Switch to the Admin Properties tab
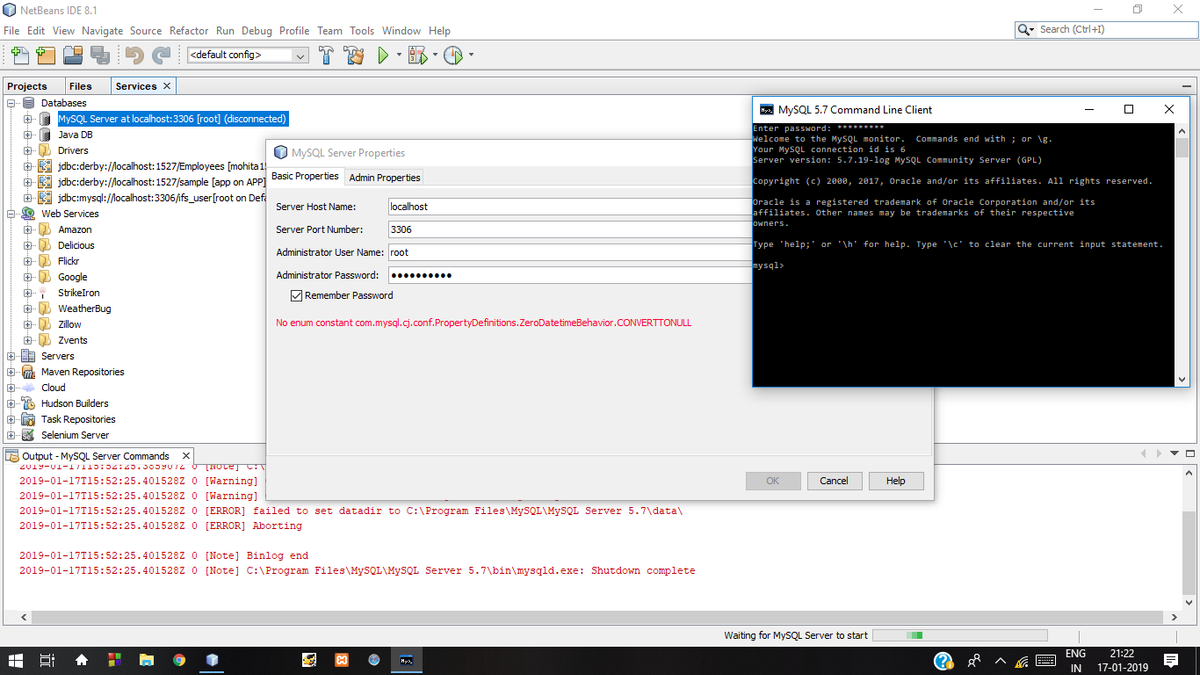The image size is (1200, 675). tap(384, 177)
